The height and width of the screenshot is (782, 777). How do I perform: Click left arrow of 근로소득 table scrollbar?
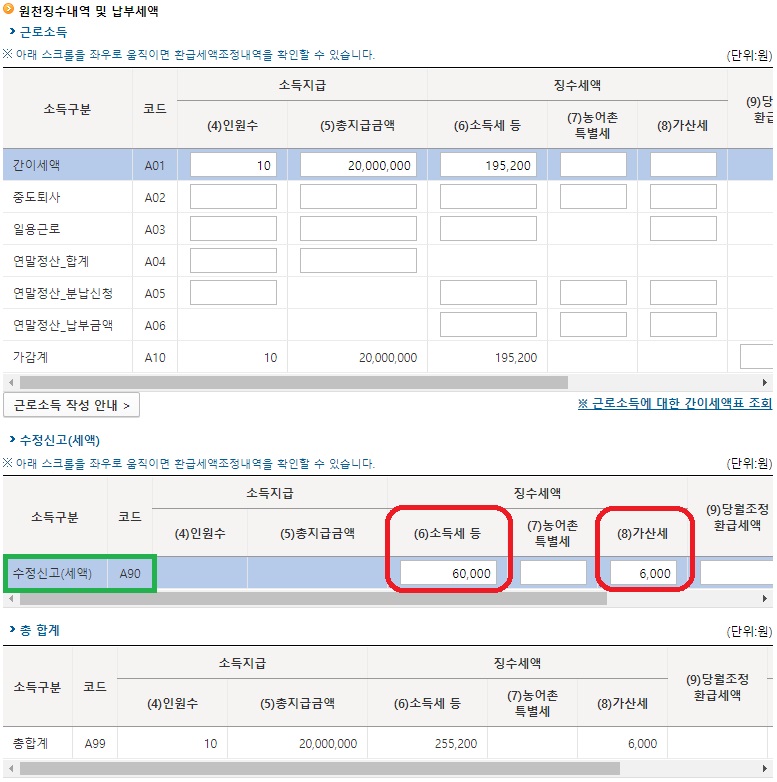[11, 383]
